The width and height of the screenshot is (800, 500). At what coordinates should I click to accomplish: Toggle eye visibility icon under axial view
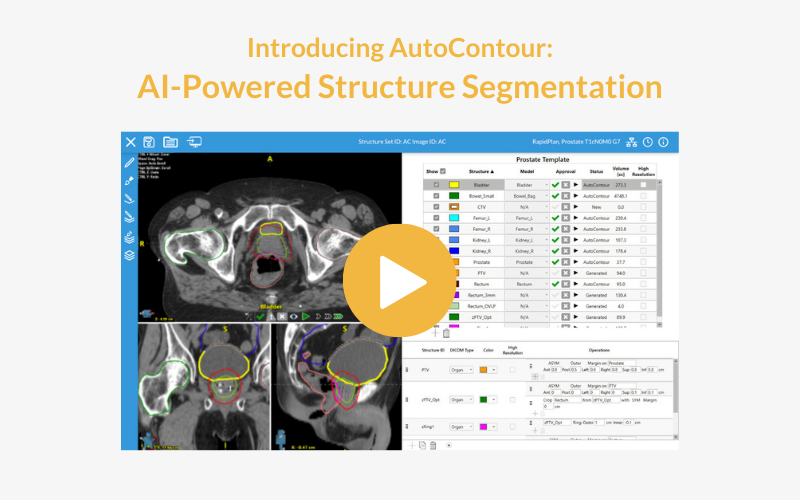coord(294,316)
